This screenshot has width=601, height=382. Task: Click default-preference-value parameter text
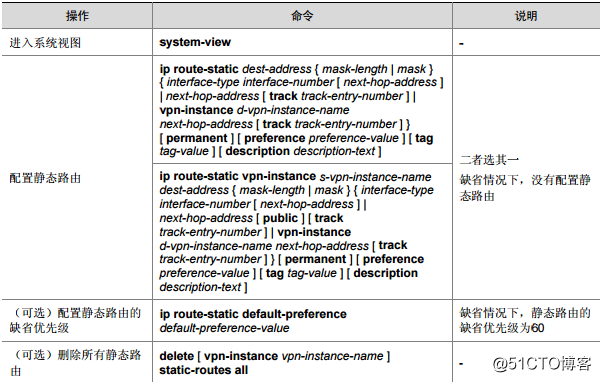click(x=224, y=328)
